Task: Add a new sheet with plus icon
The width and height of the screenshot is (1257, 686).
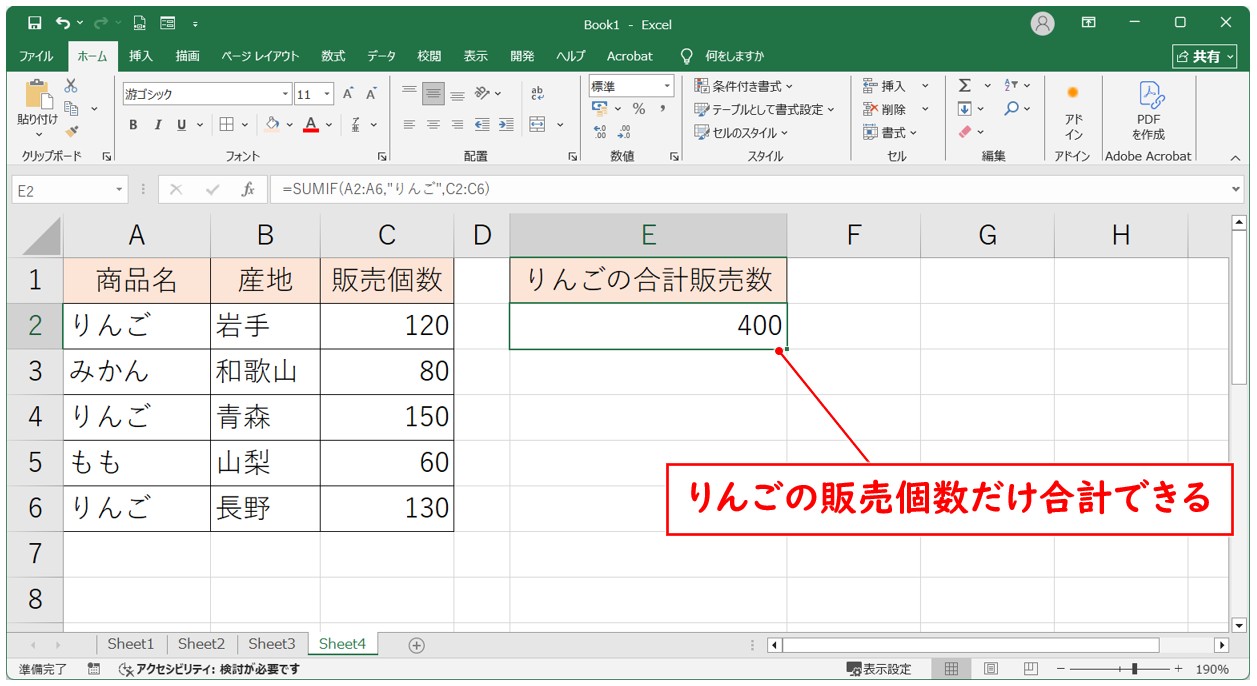Action: [x=417, y=645]
